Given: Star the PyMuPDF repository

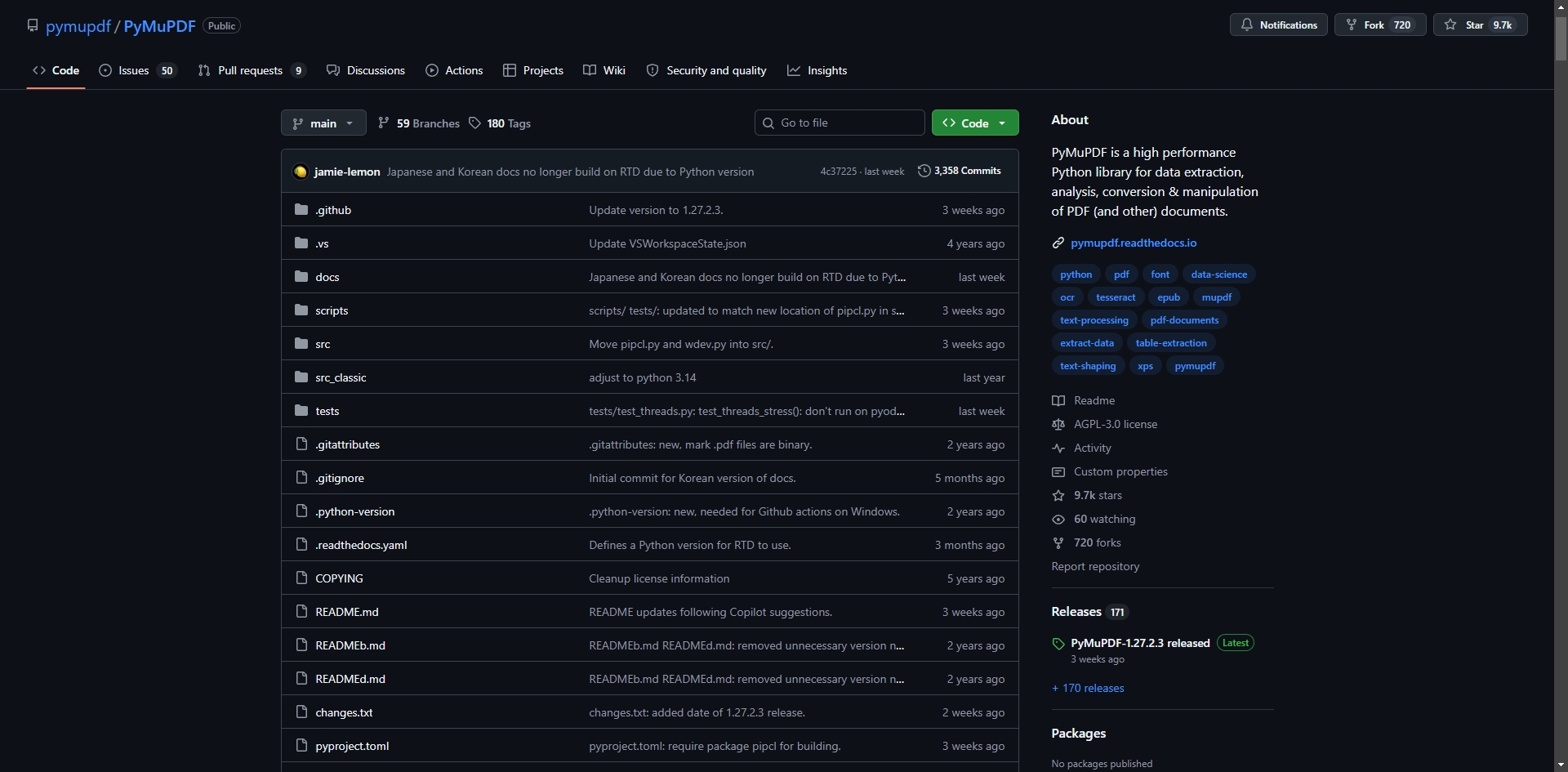Looking at the screenshot, I should coord(1481,25).
